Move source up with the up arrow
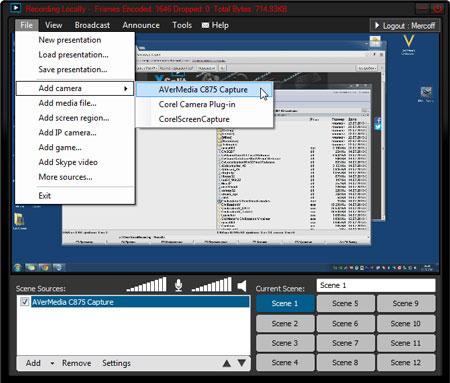This screenshot has width=450, height=383. (x=227, y=363)
